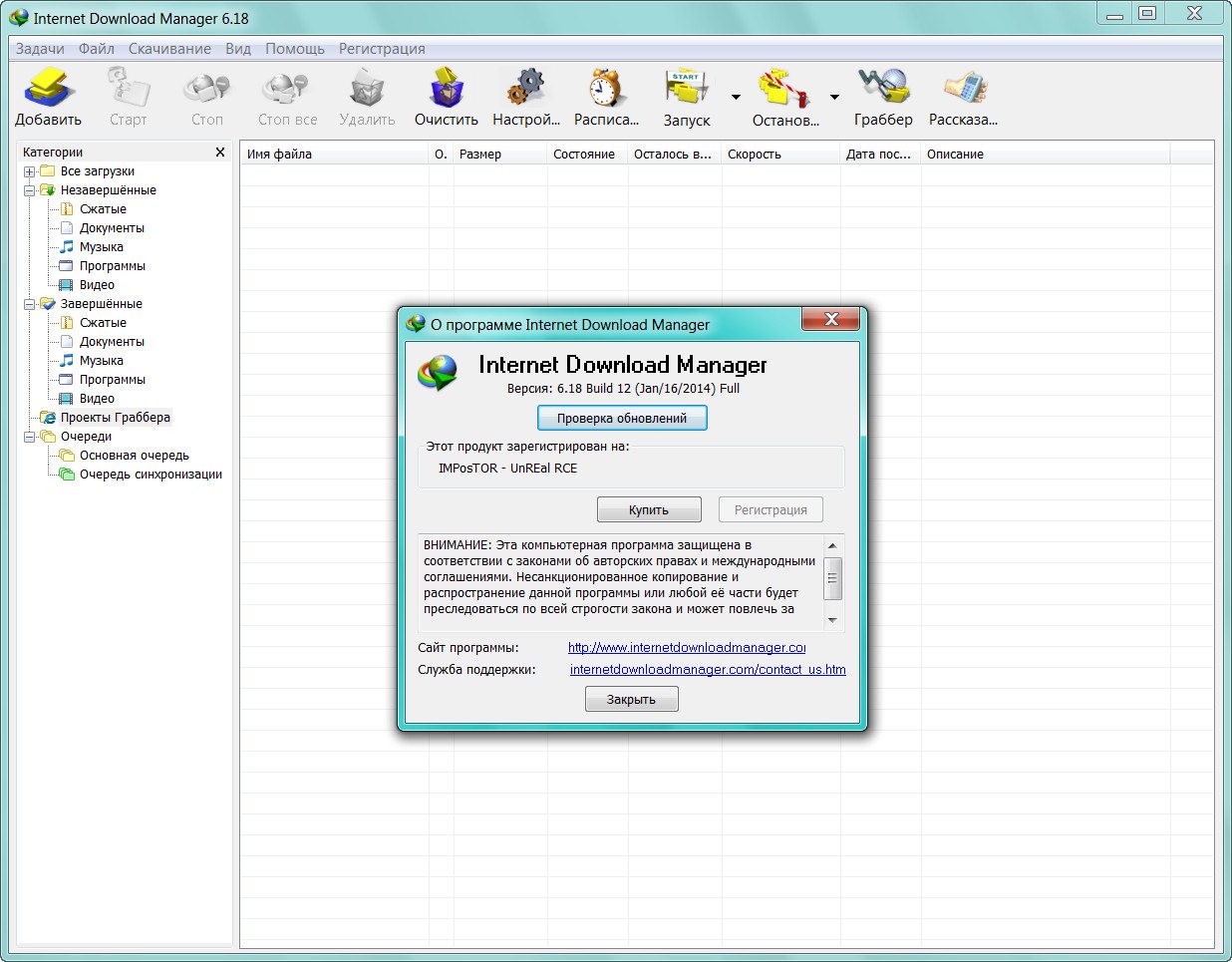Select Основная очередь queue
The width and height of the screenshot is (1232, 962).
pyautogui.click(x=135, y=456)
